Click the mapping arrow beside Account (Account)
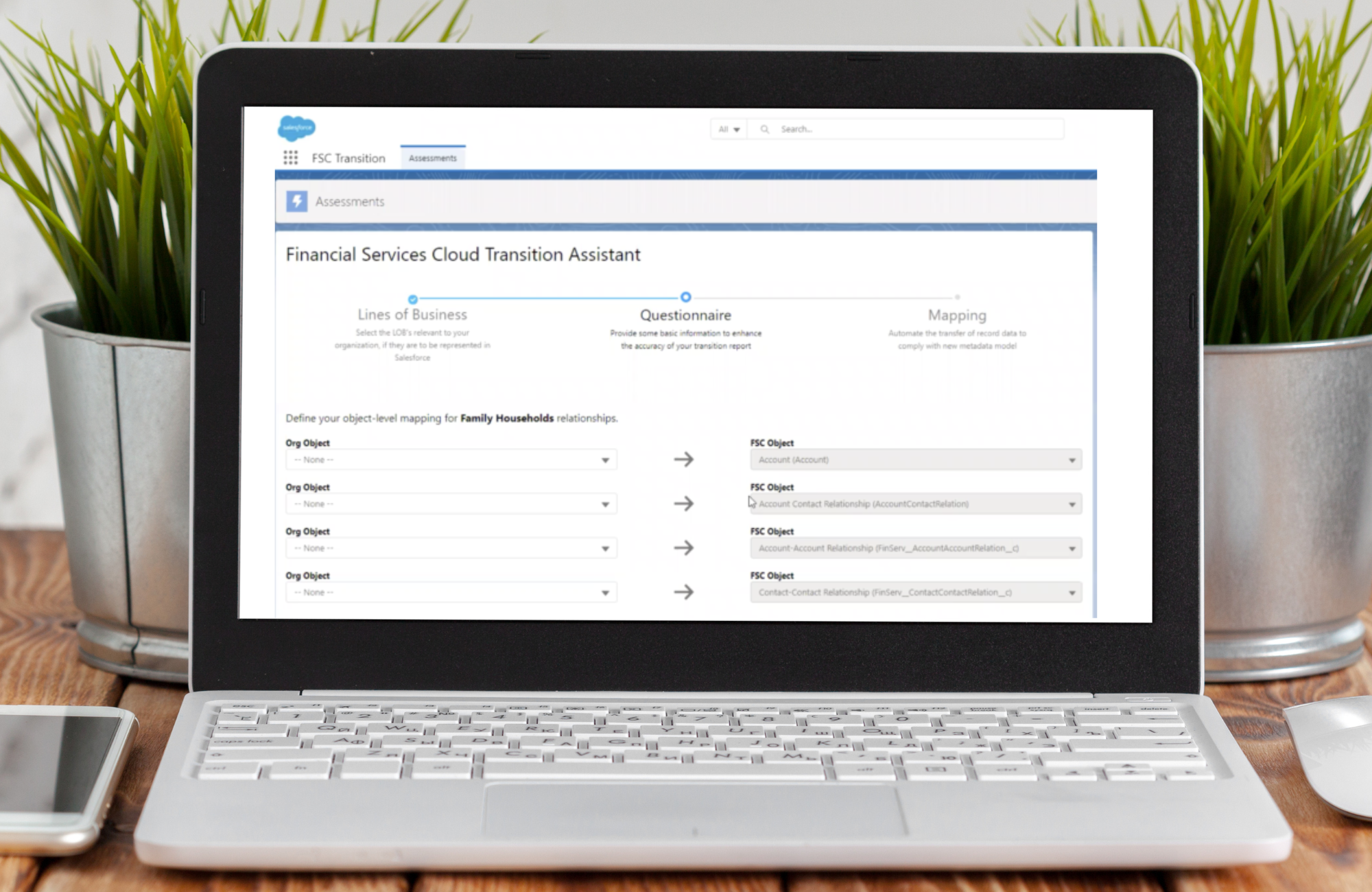Viewport: 1372px width, 892px height. point(683,459)
